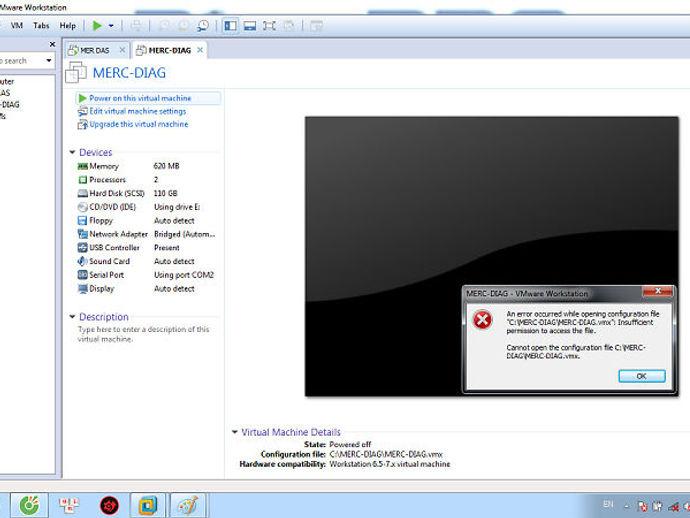Collapse the Description section
The width and height of the screenshot is (690, 518).
(x=73, y=316)
